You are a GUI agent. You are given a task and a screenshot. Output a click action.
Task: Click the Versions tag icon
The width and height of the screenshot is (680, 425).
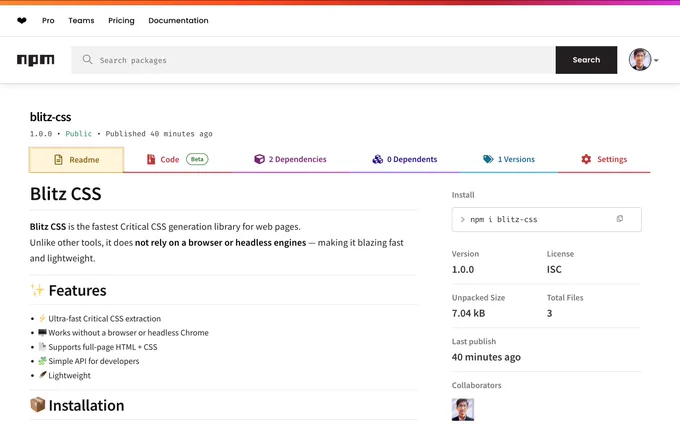coord(488,159)
